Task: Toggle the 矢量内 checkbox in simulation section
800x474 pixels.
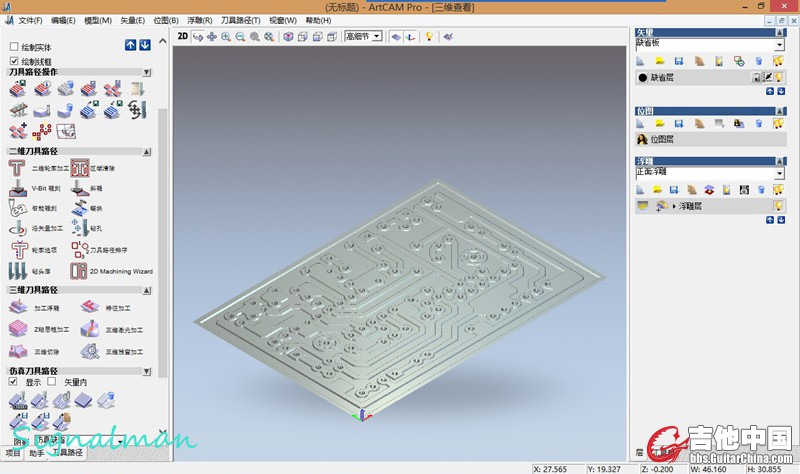Action: 51,381
